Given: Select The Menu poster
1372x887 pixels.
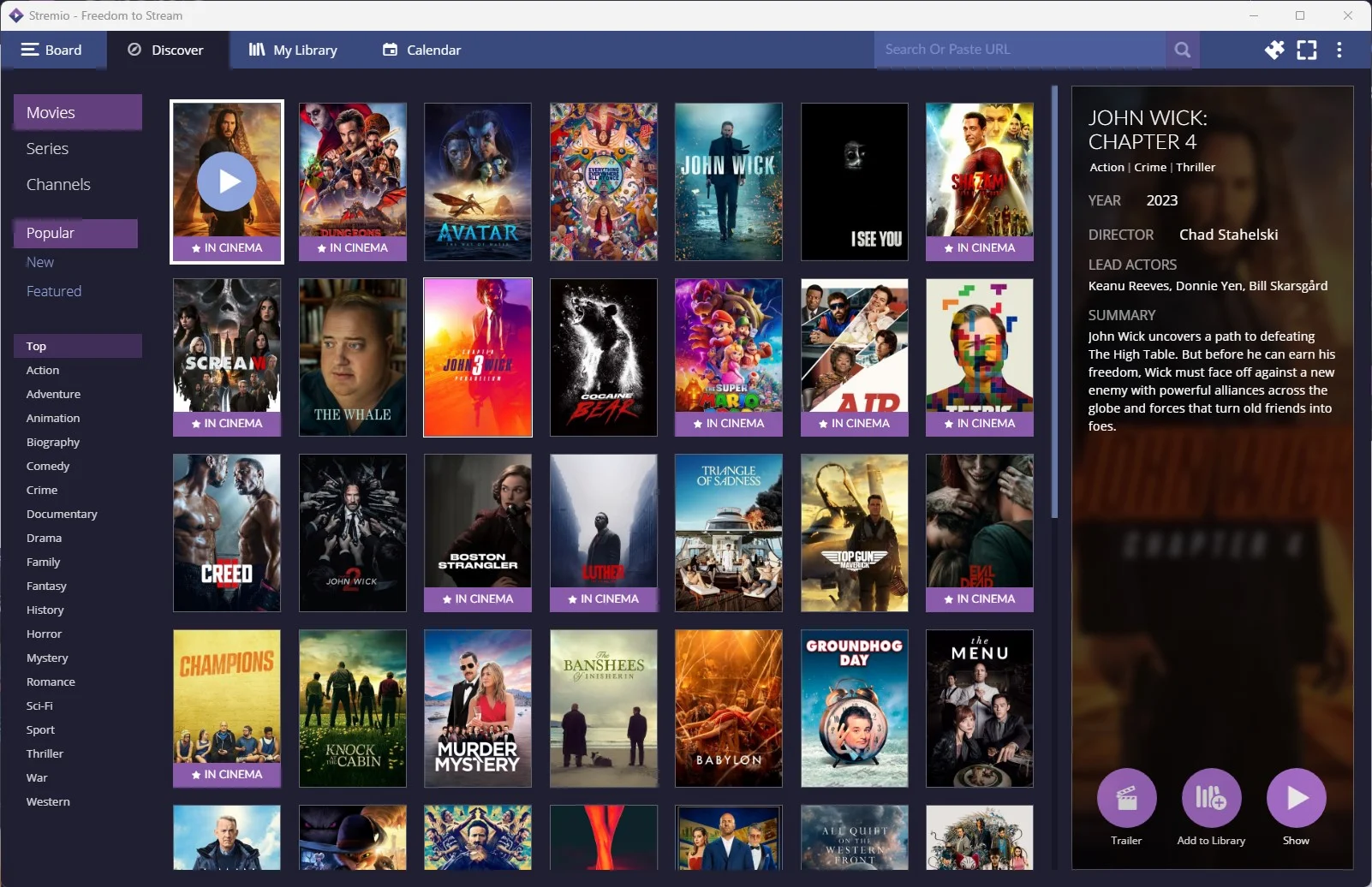Looking at the screenshot, I should (x=980, y=708).
